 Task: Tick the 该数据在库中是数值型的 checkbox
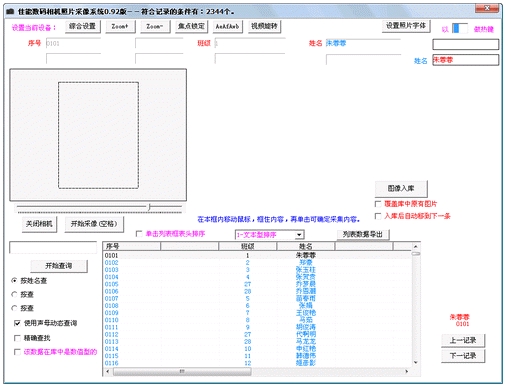[x=17, y=352]
